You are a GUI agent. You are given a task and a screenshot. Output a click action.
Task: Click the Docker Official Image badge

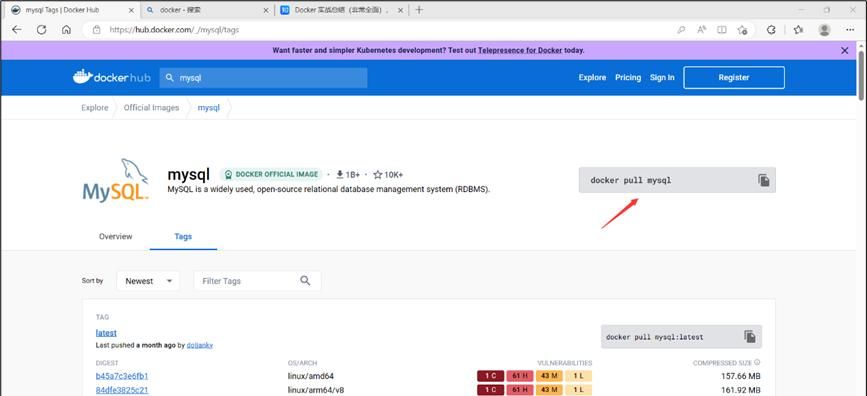(271, 174)
